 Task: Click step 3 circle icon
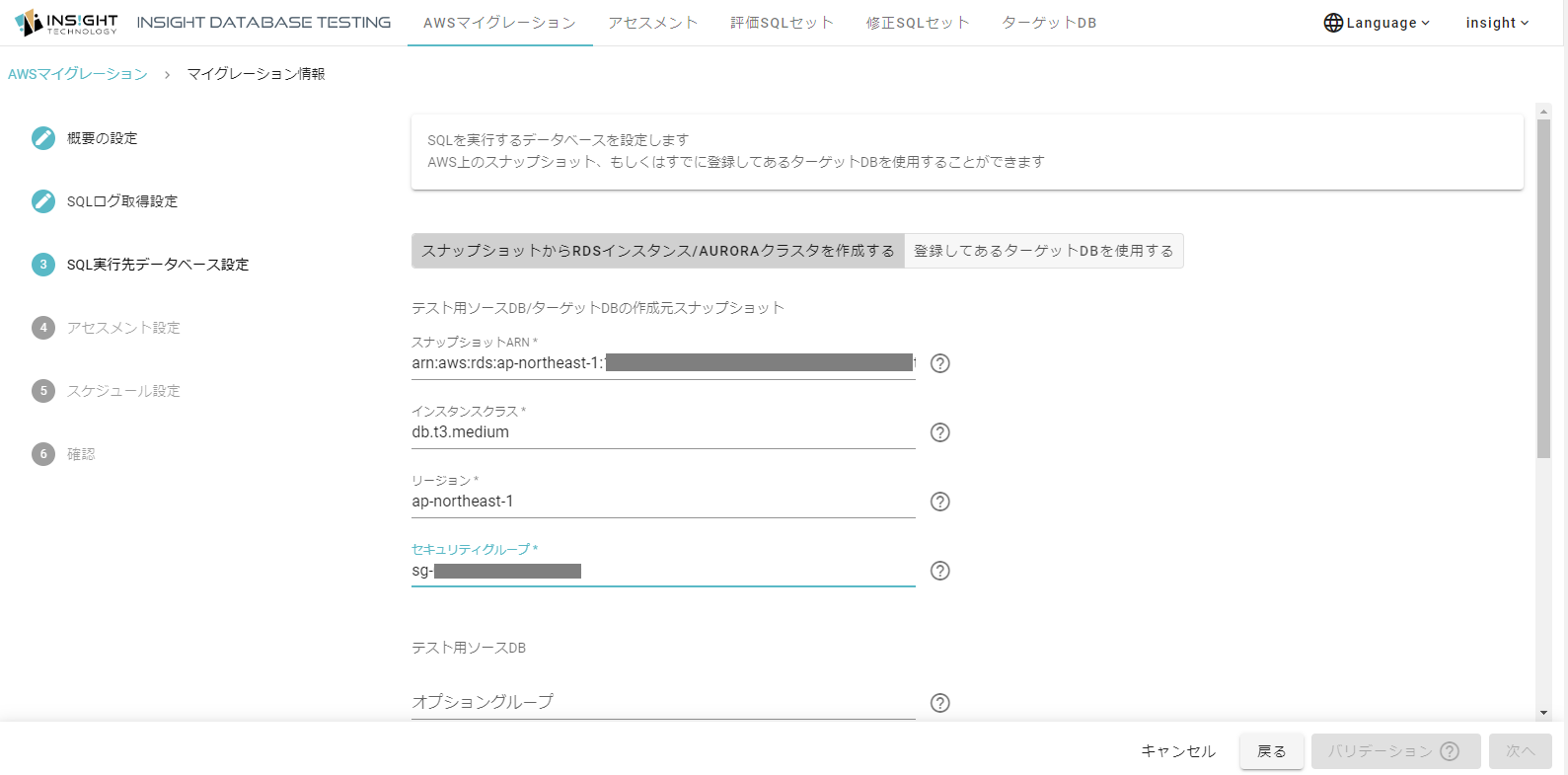coord(43,265)
